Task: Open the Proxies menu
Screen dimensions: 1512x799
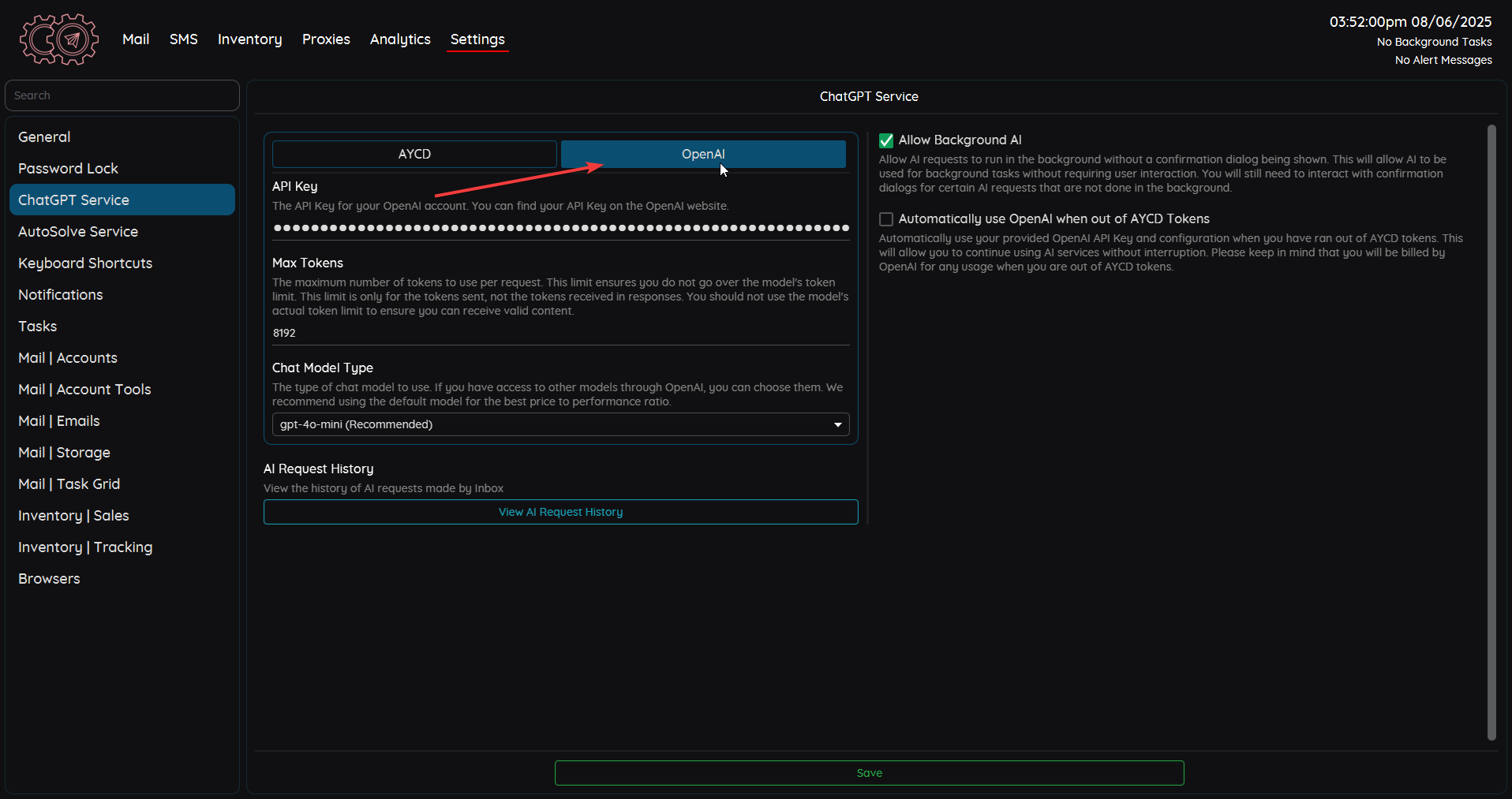Action: click(x=325, y=39)
